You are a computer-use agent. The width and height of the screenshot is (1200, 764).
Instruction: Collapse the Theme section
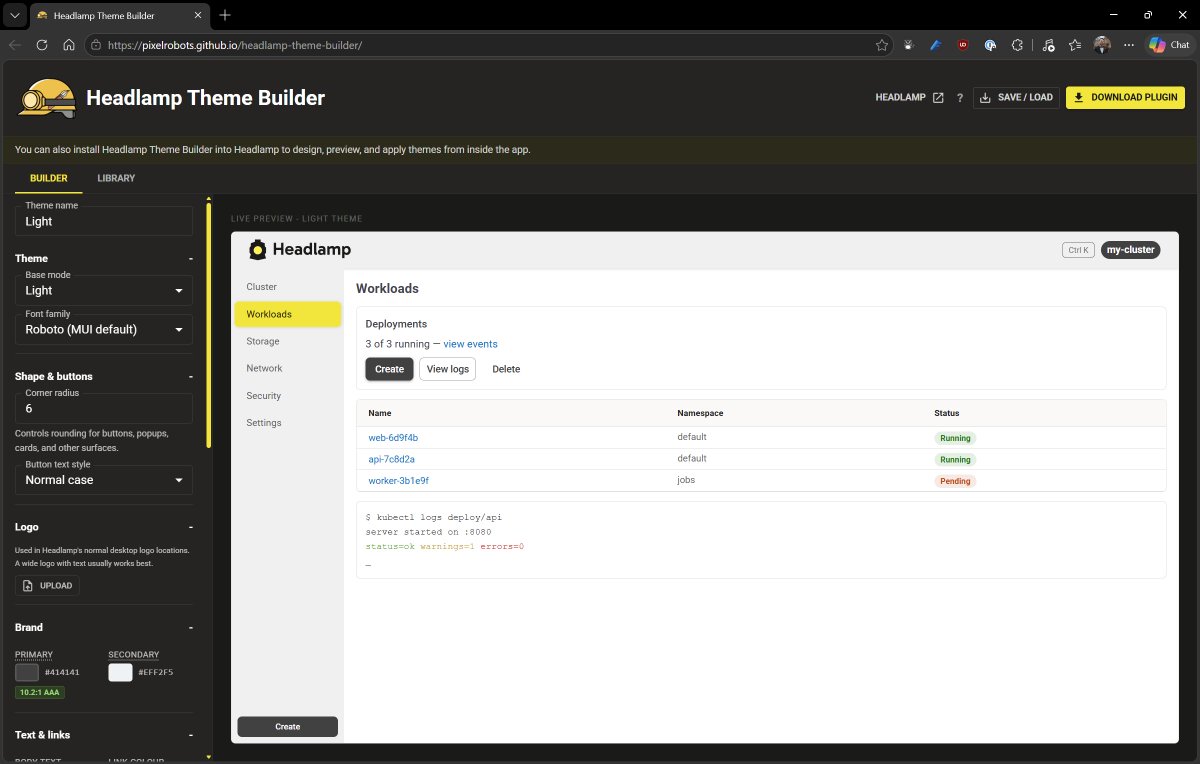190,258
